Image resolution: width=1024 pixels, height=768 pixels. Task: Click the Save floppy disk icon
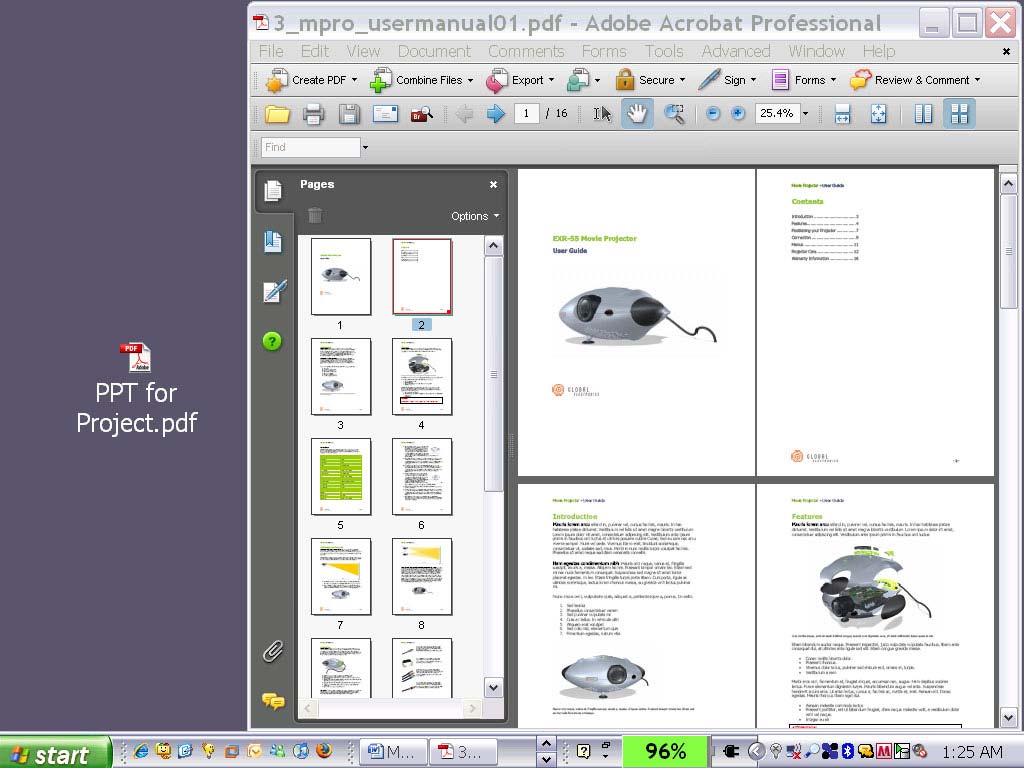pyautogui.click(x=349, y=114)
